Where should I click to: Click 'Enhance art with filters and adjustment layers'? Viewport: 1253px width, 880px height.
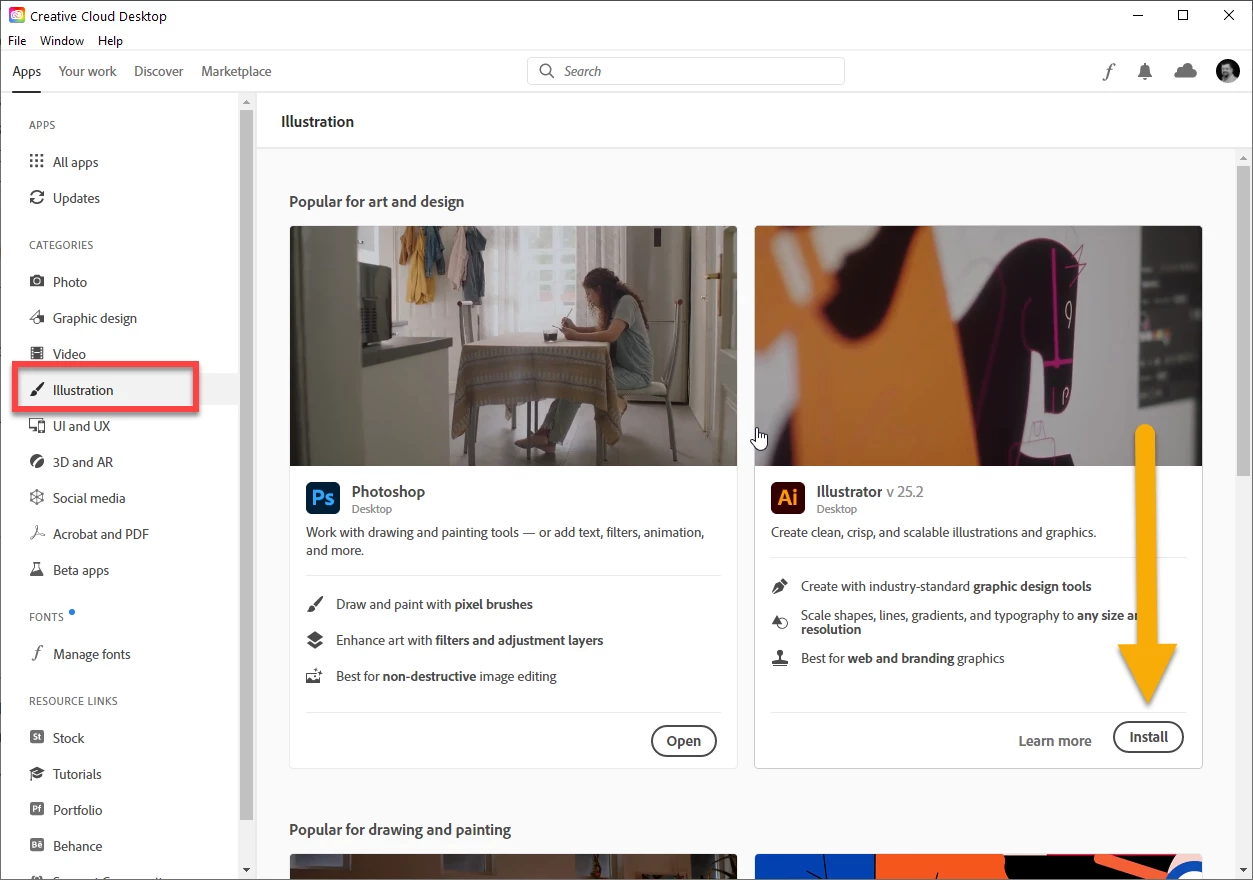tap(470, 640)
